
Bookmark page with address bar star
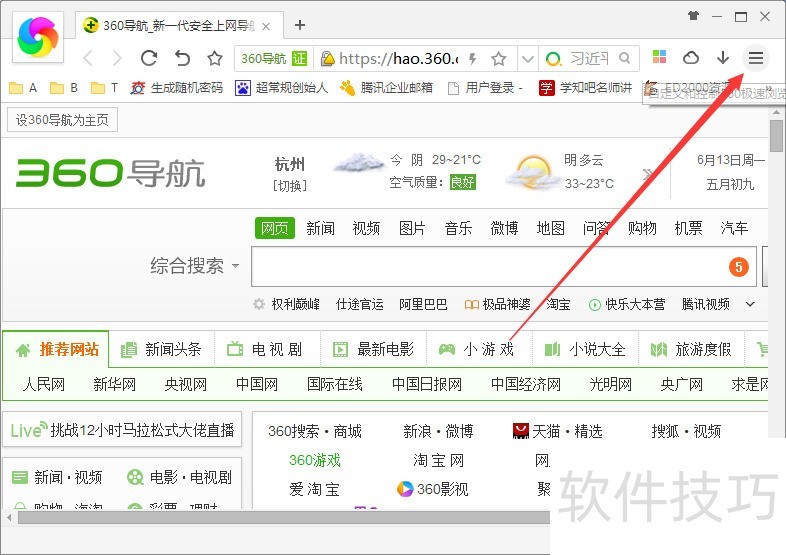(498, 59)
